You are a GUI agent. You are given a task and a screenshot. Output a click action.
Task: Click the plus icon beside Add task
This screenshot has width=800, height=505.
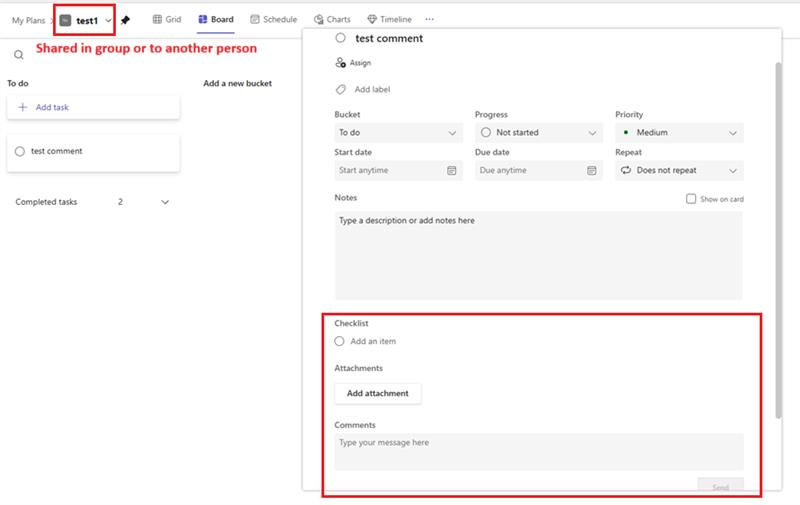(x=22, y=107)
